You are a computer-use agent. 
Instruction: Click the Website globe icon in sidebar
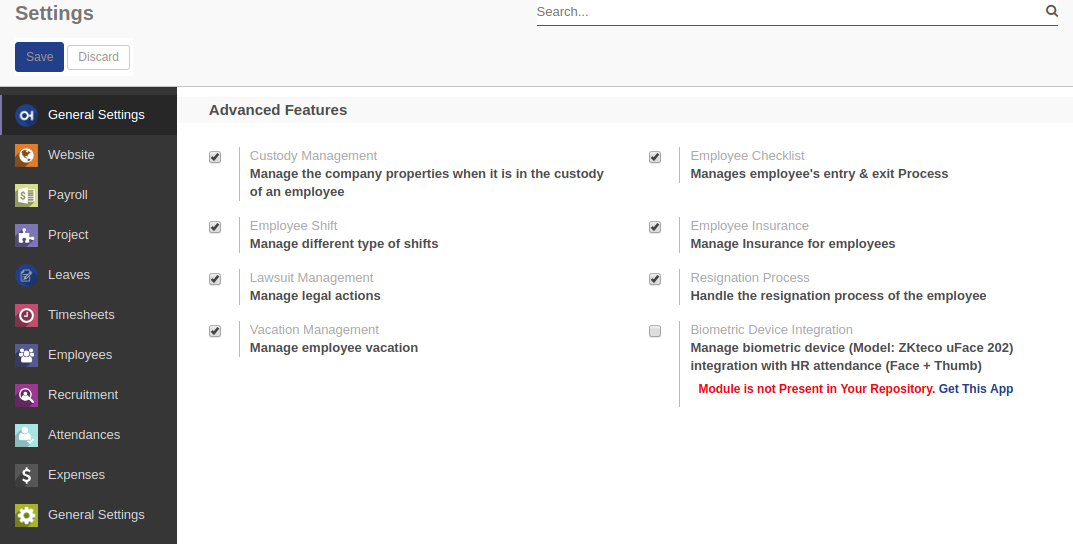(27, 155)
